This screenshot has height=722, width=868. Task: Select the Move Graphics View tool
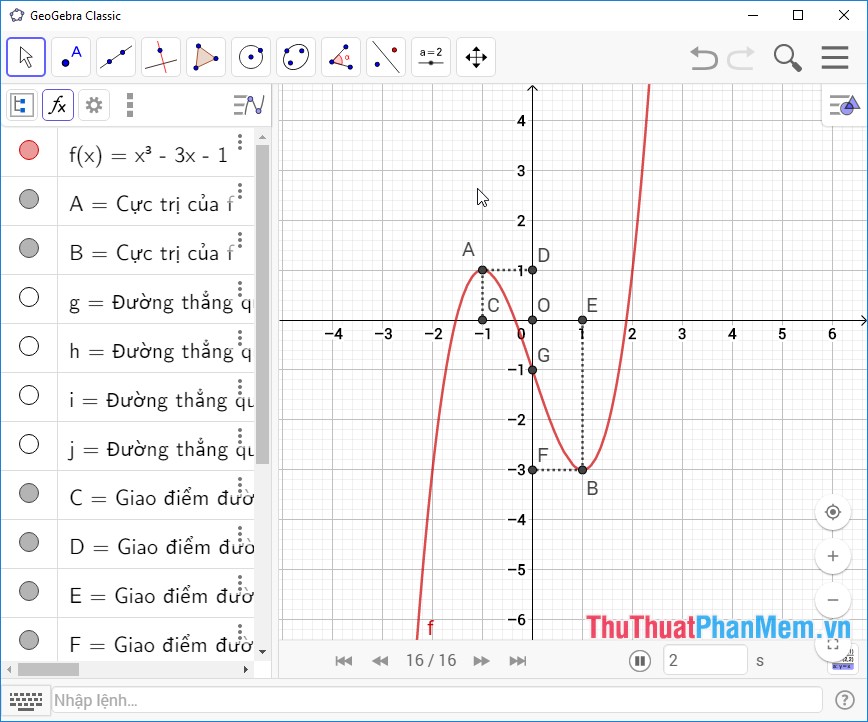476,57
